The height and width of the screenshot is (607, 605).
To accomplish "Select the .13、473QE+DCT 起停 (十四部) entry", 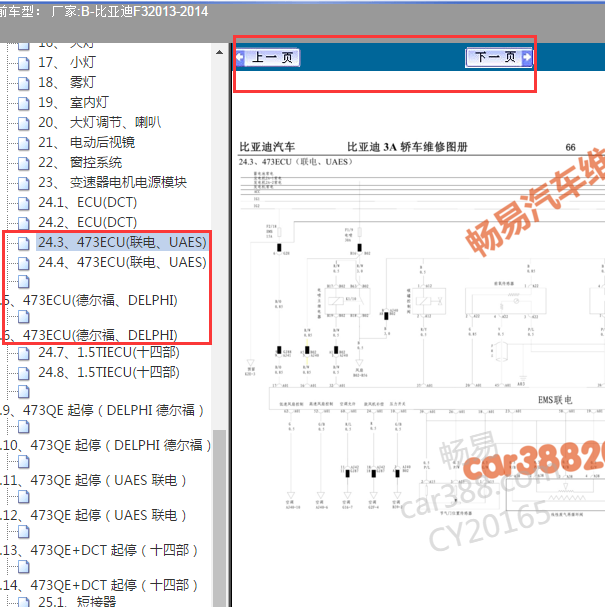I will [100, 550].
